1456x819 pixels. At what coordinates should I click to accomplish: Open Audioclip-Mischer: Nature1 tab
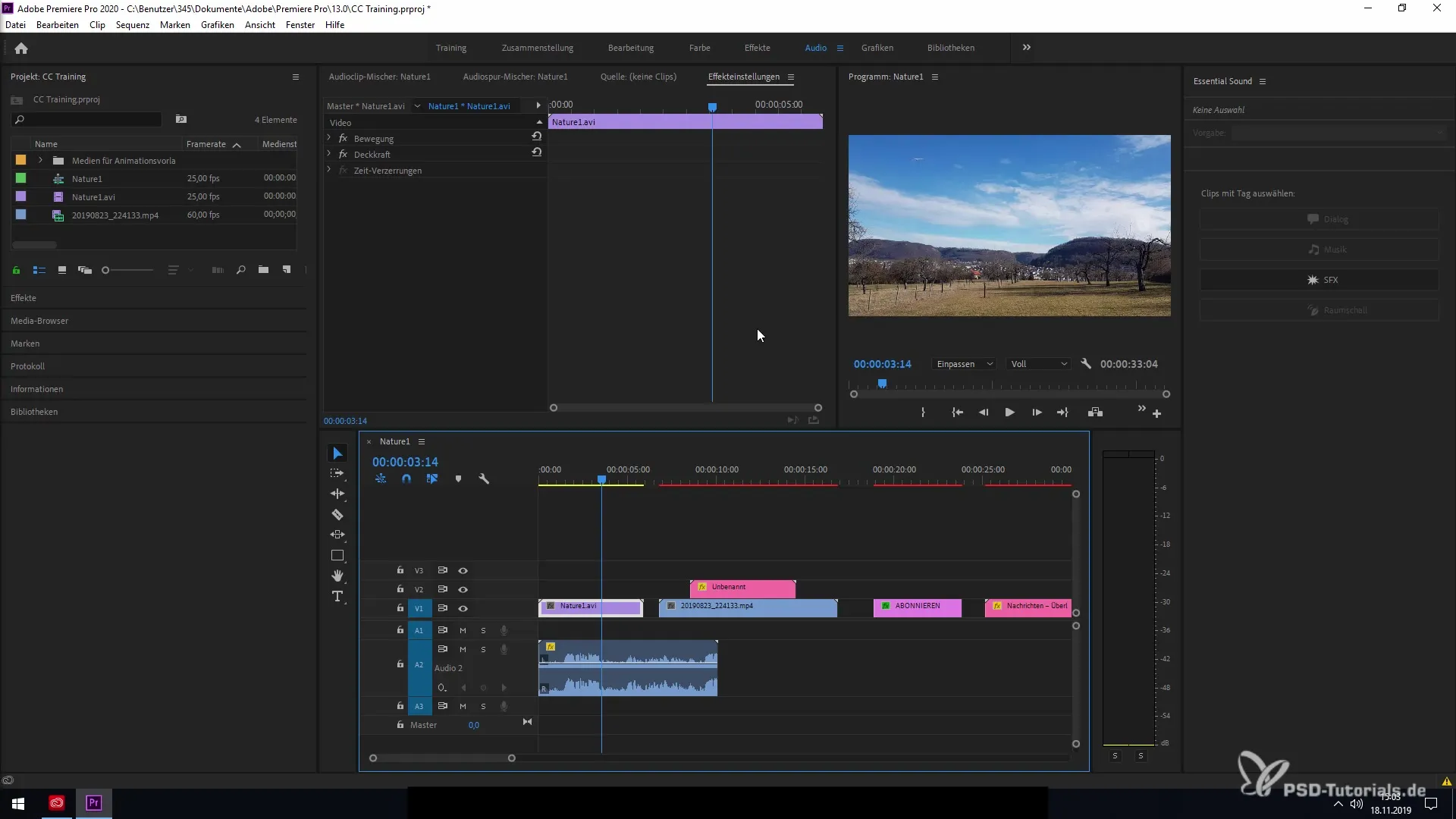pos(379,77)
